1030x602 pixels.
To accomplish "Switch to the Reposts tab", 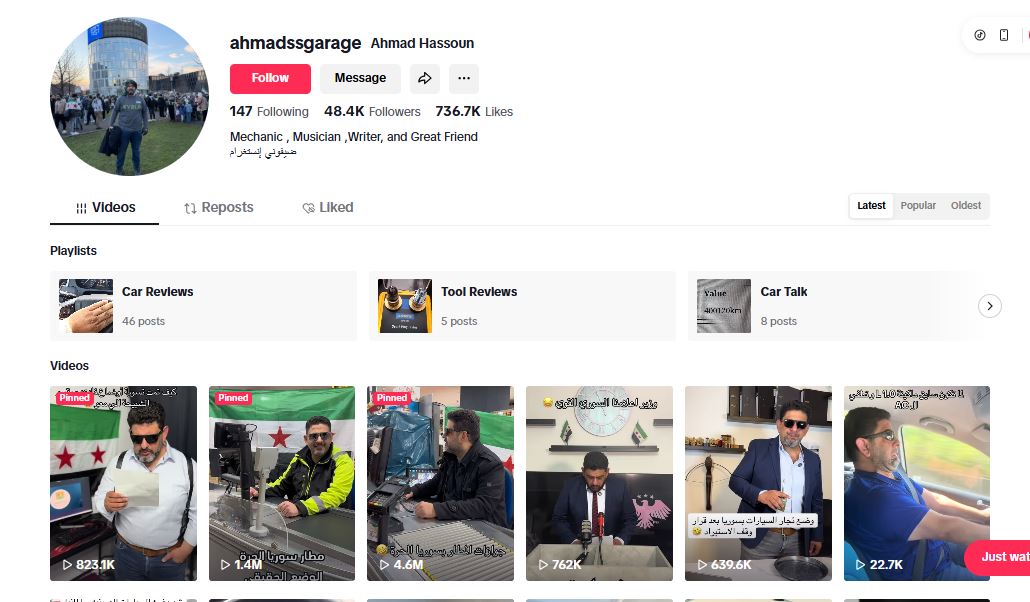I will point(218,208).
